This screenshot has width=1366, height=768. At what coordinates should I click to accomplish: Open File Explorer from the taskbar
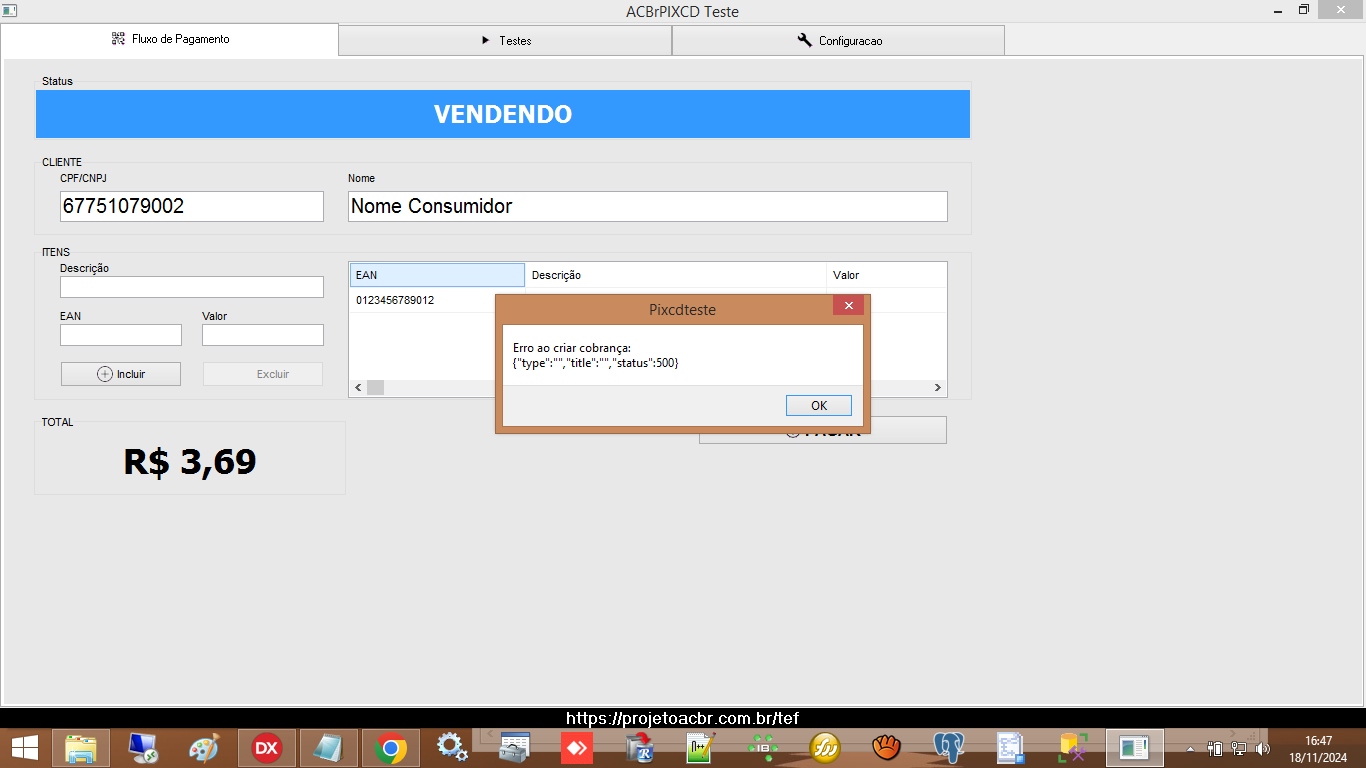pos(81,747)
